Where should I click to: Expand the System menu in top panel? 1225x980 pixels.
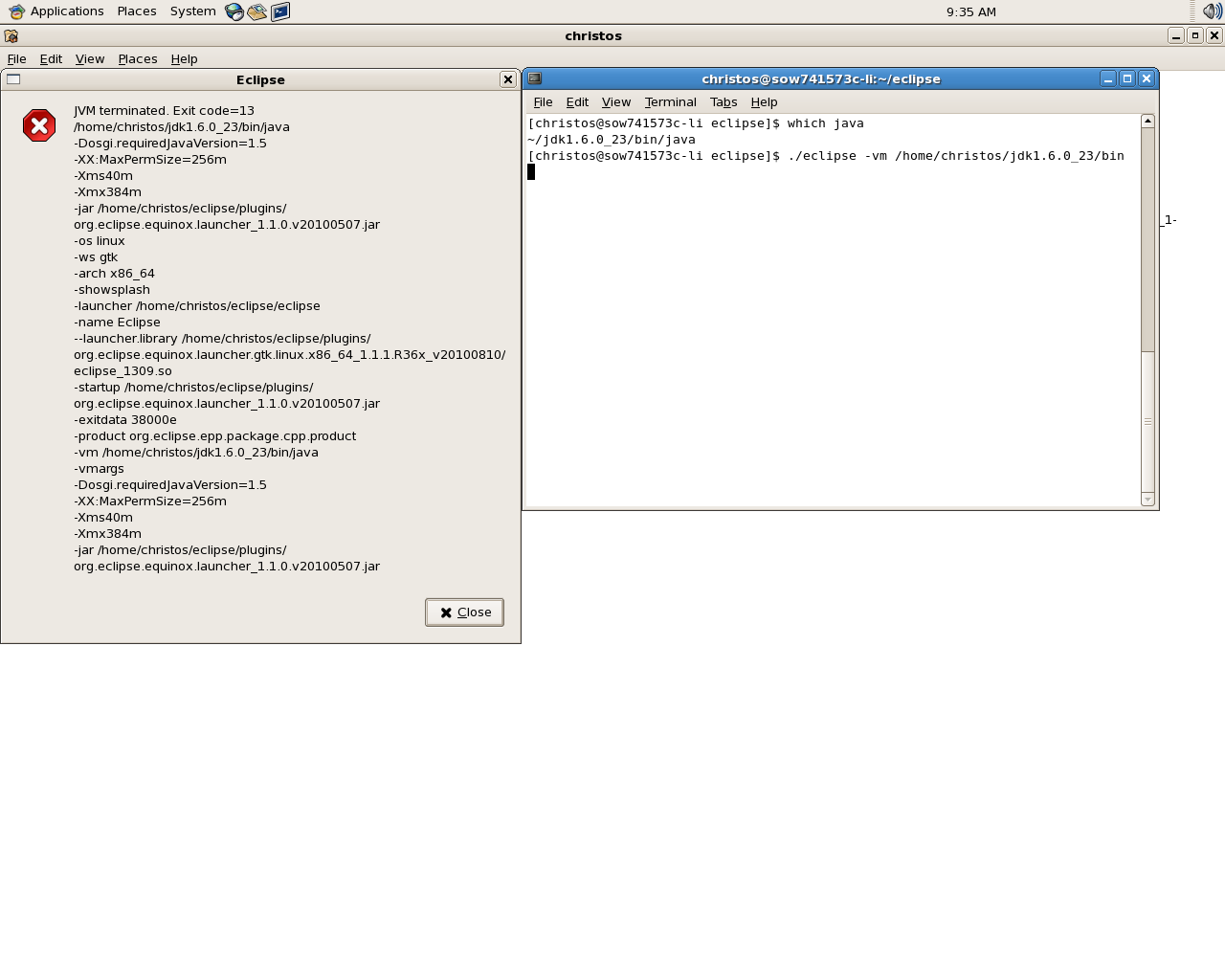[x=192, y=11]
